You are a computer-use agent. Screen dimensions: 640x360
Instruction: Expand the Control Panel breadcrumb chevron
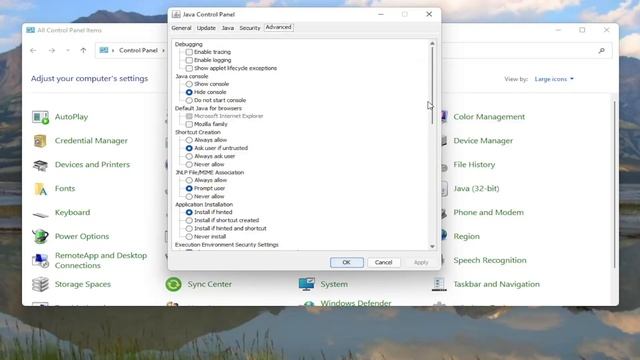[x=163, y=51]
